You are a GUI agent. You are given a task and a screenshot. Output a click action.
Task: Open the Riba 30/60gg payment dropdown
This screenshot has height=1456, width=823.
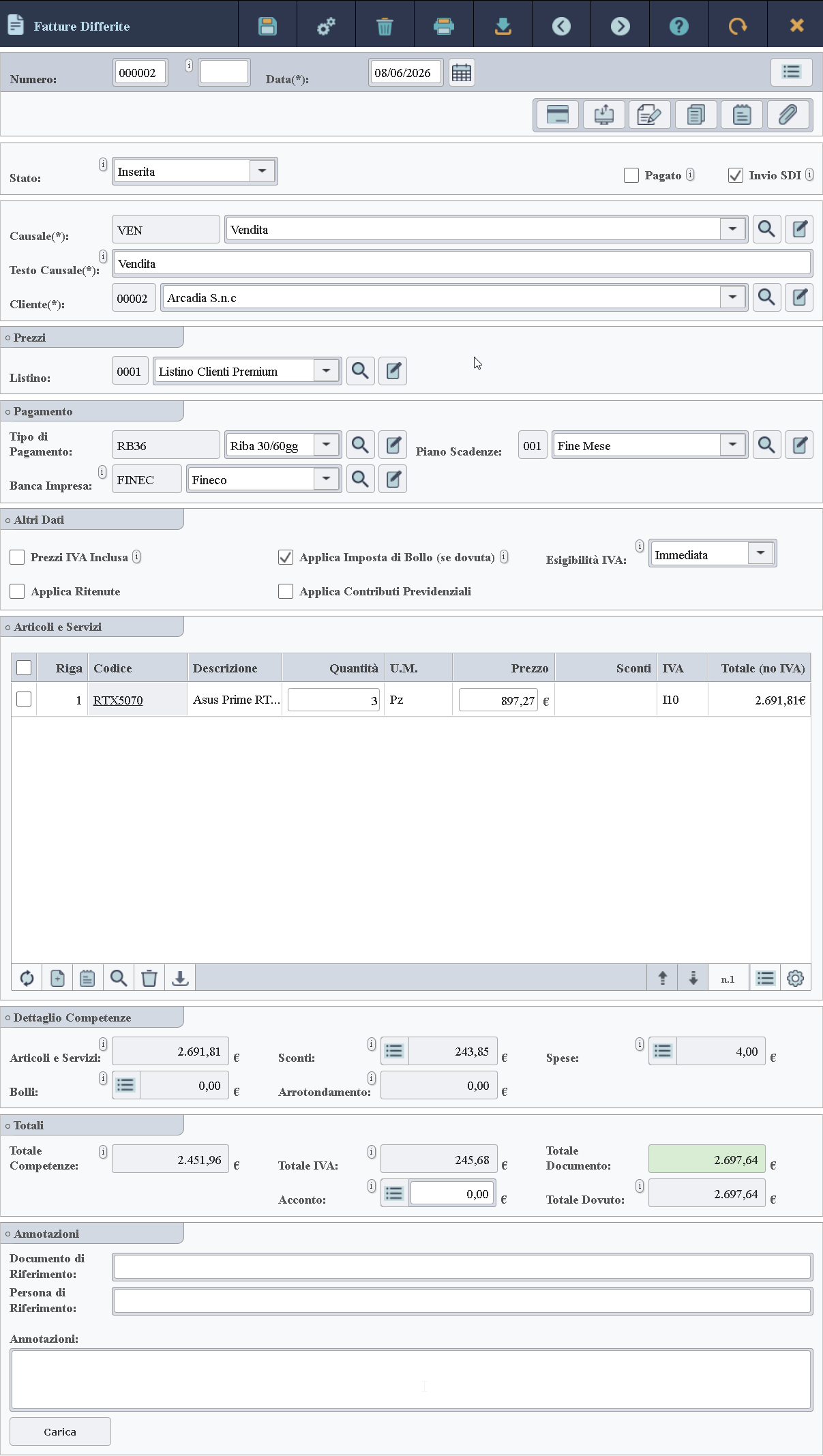pyautogui.click(x=326, y=445)
